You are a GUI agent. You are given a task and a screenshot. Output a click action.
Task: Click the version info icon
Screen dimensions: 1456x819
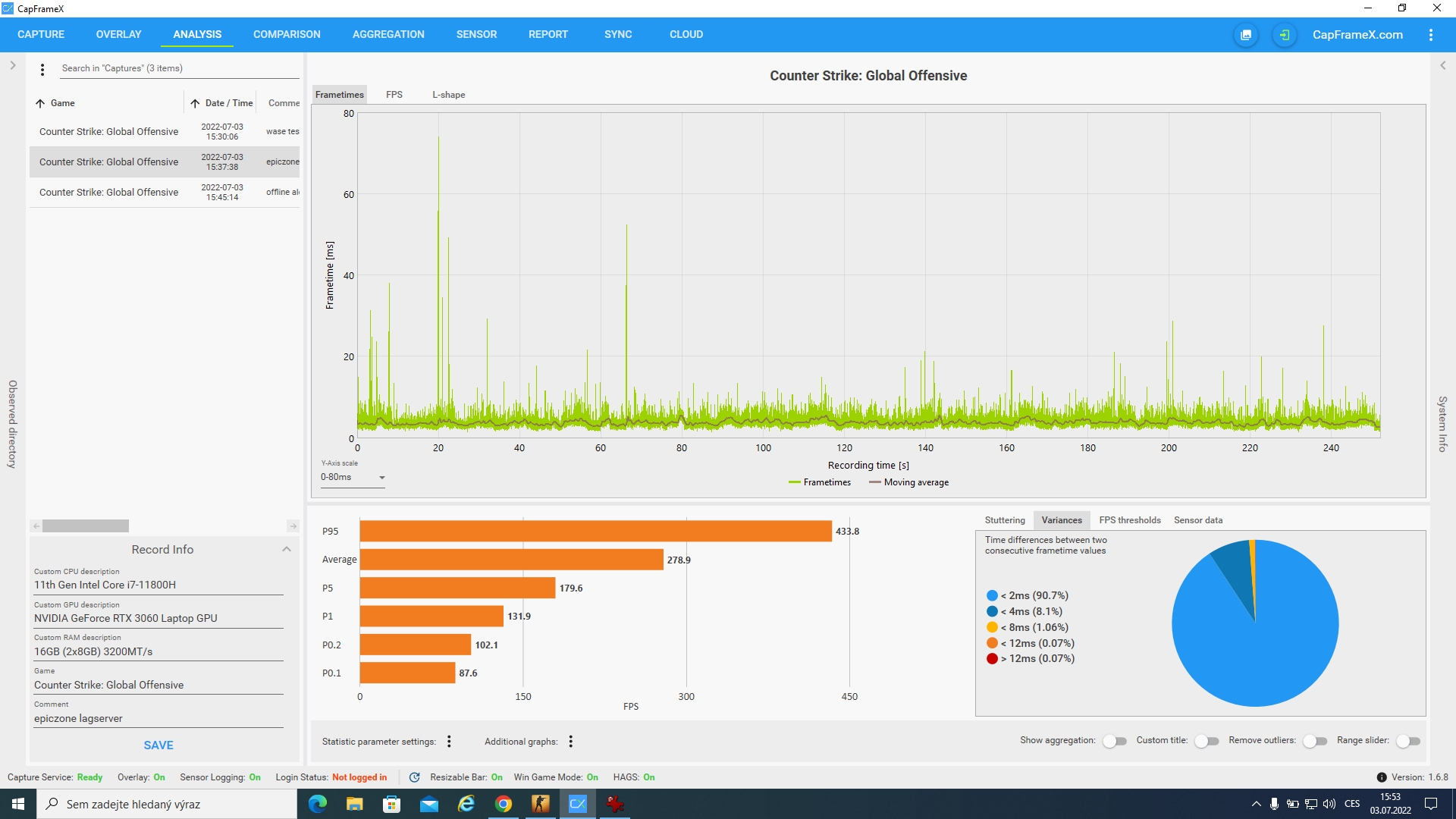pos(1382,777)
